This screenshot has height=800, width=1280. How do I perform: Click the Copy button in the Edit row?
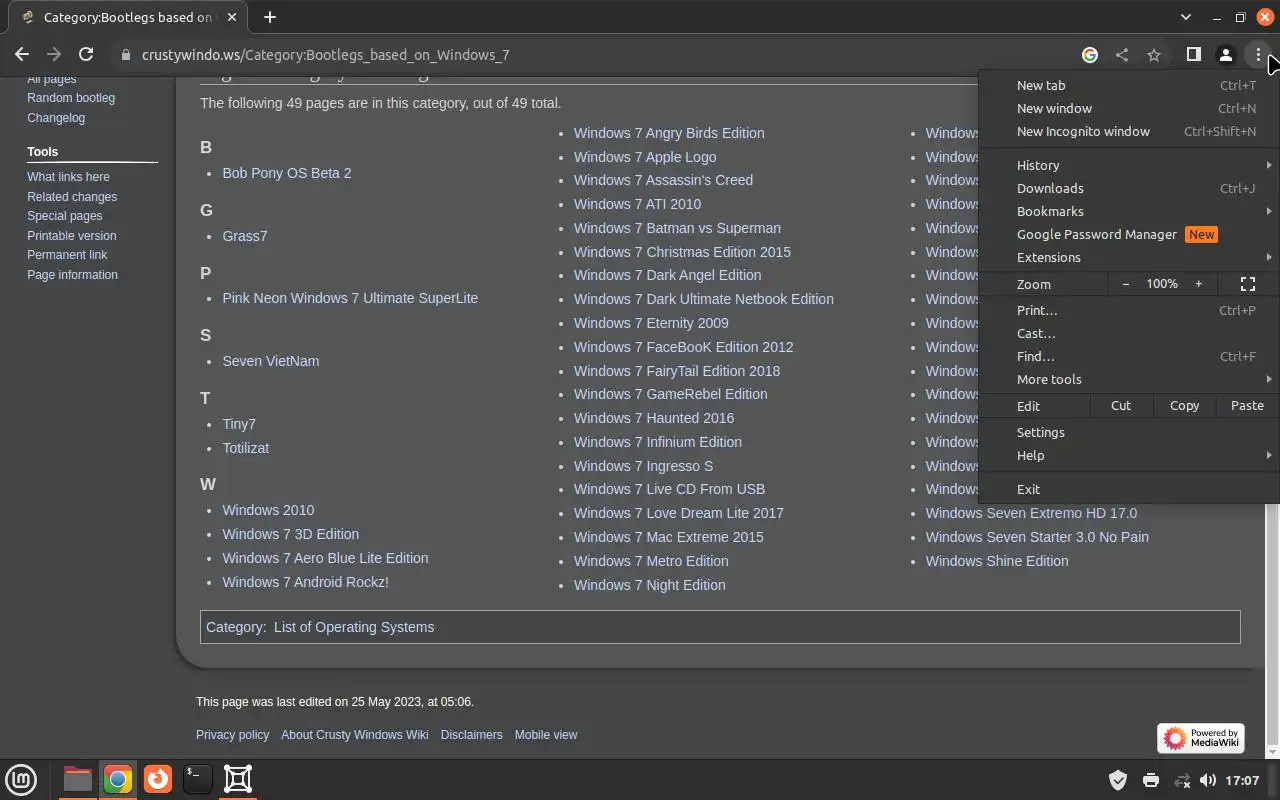pos(1185,406)
